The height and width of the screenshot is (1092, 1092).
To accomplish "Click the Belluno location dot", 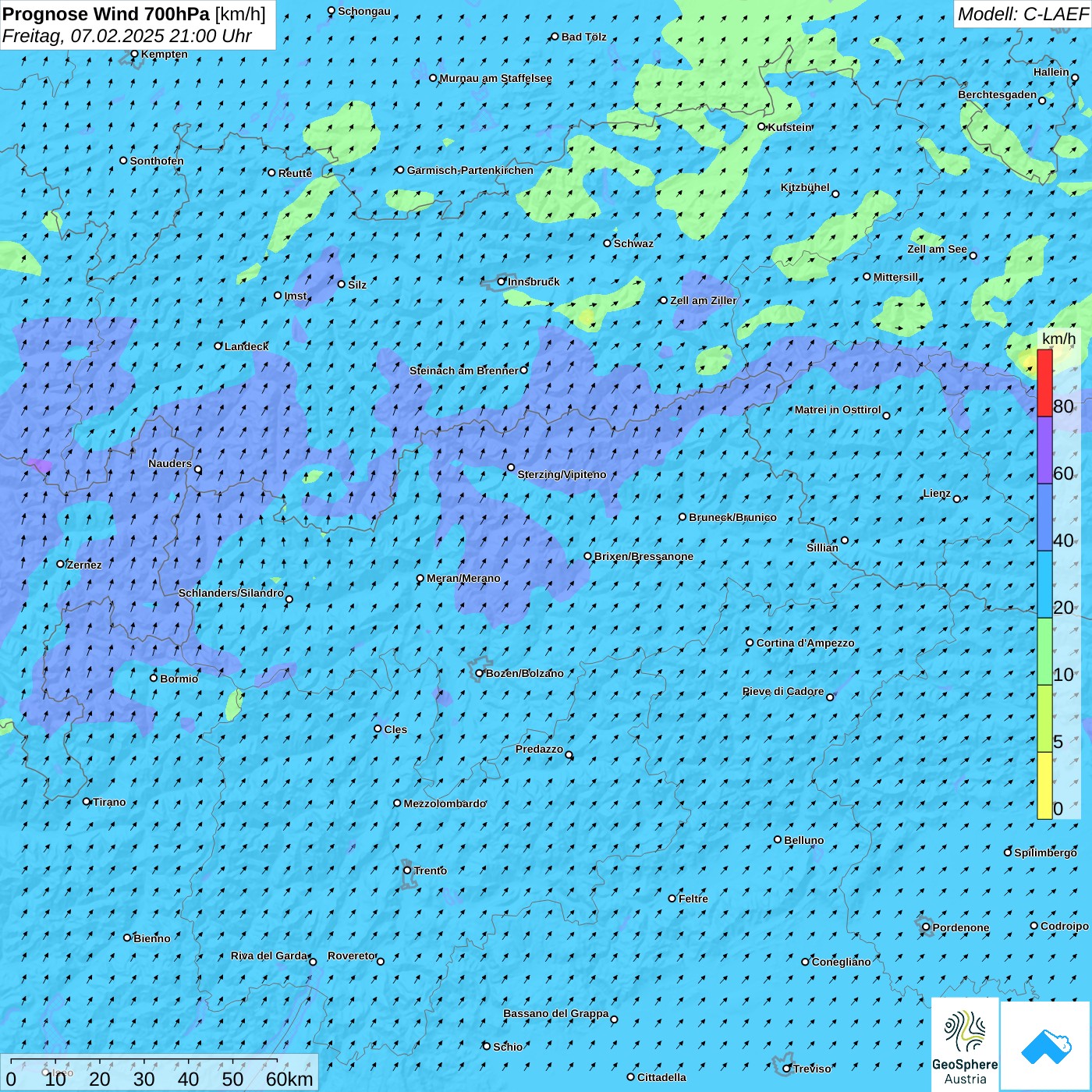I will click(778, 839).
